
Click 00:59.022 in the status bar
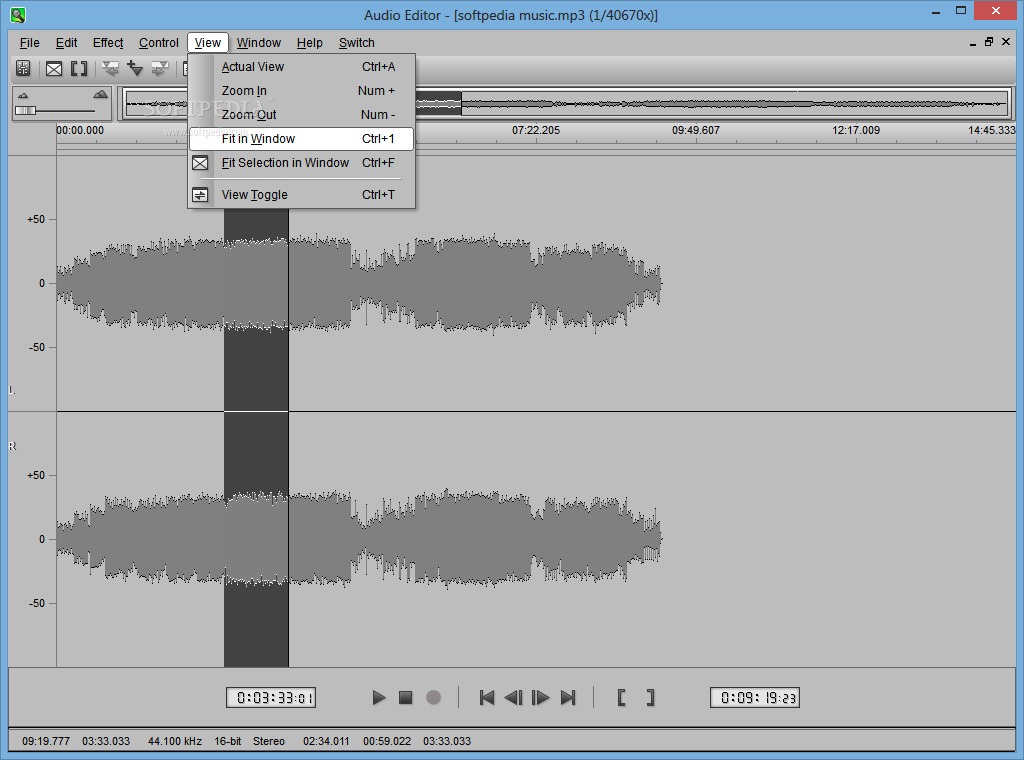(387, 741)
